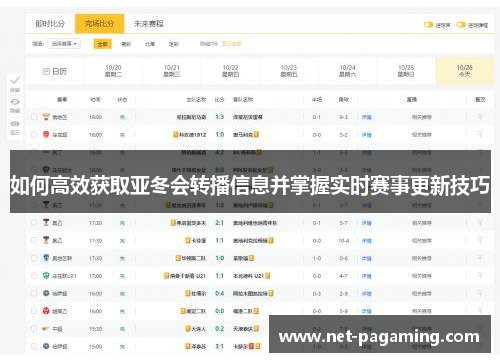Switch to the 未来赛程 schedule tab
Image resolution: width=500 pixels, height=362 pixels.
[x=149, y=24]
